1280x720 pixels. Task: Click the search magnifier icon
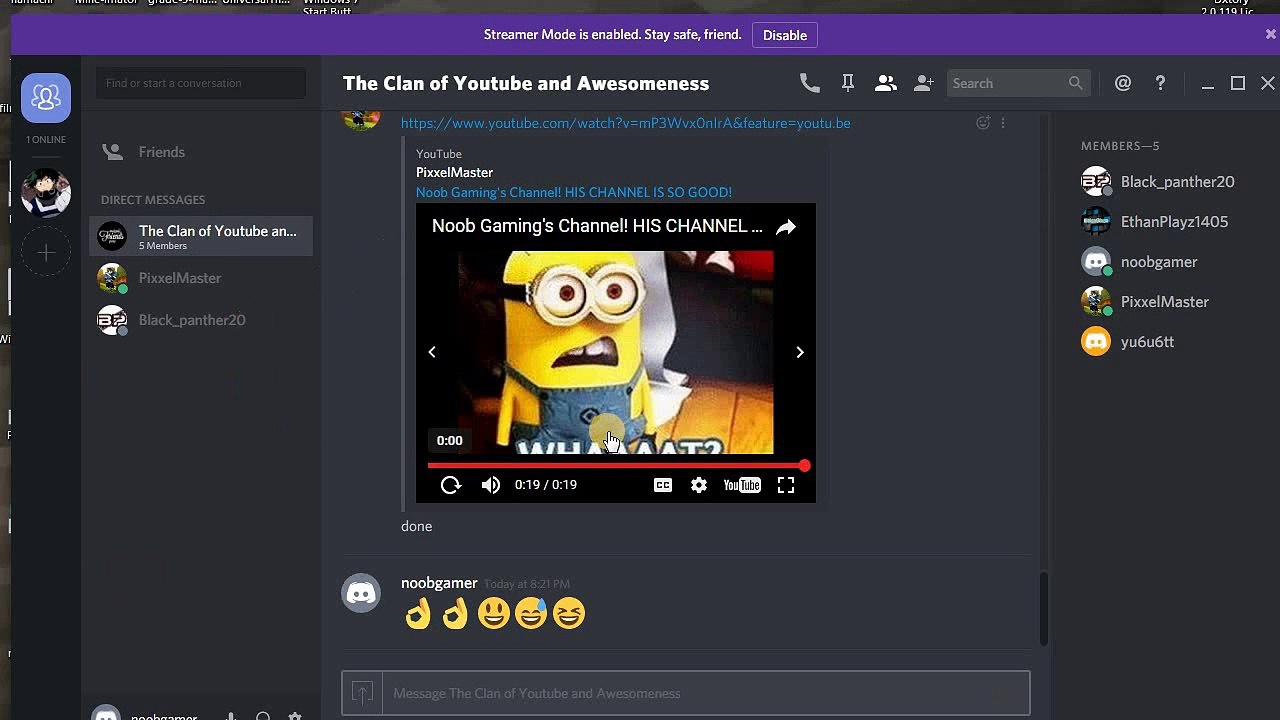point(1075,83)
